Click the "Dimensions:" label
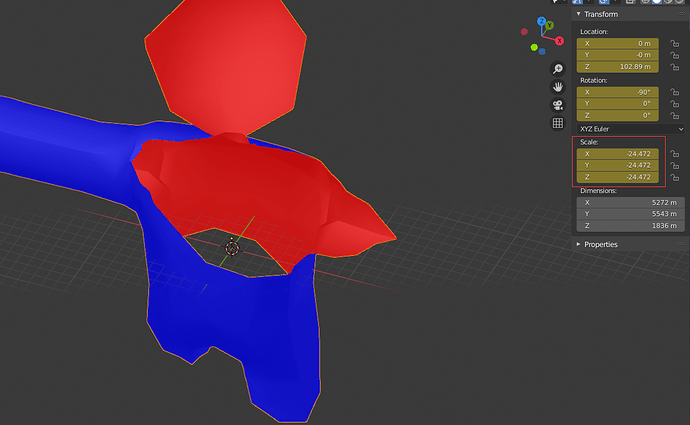Screen dimensions: 690x425 coord(598,191)
